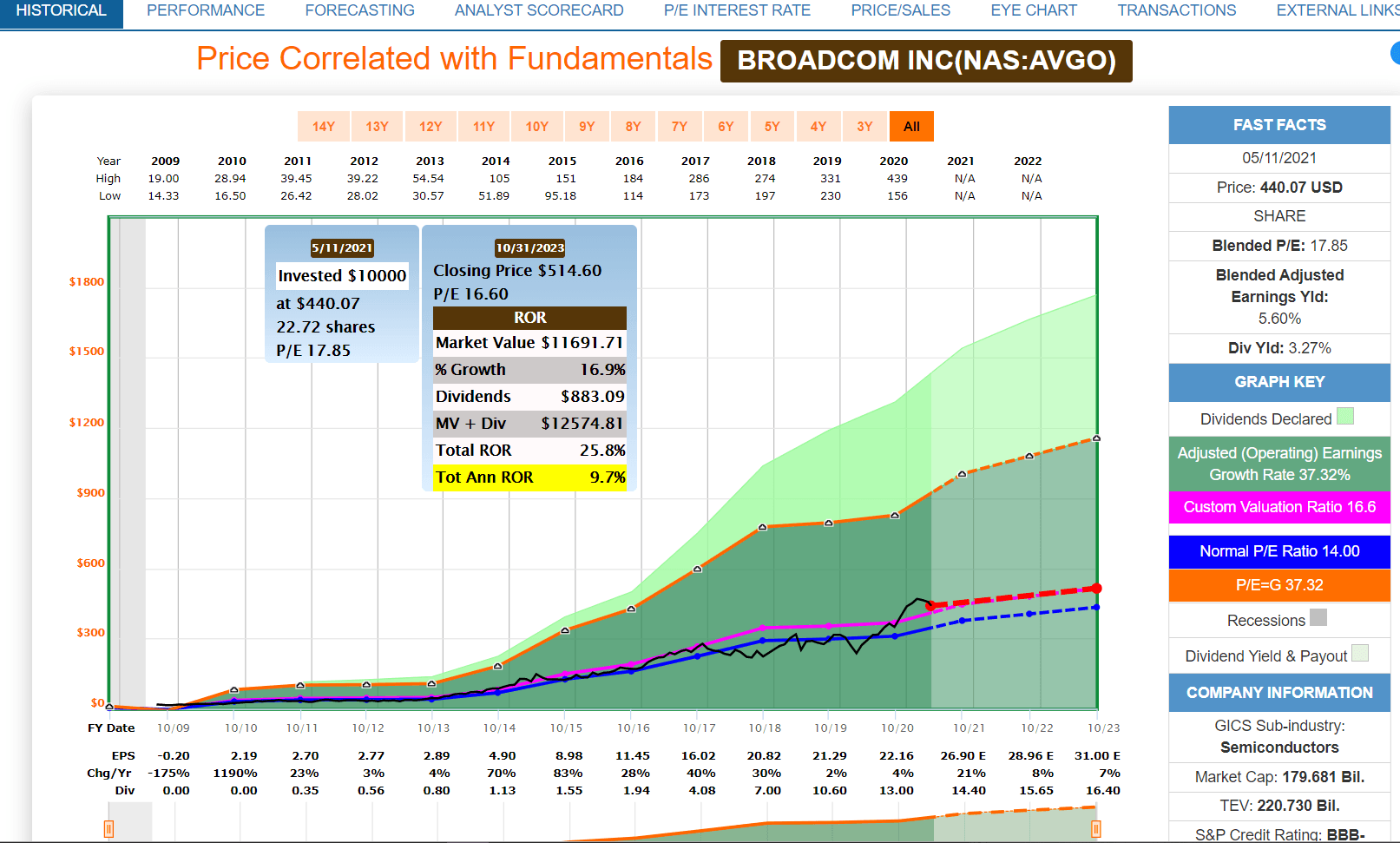Click the orange earnings marker at 10/21

pyautogui.click(x=962, y=474)
